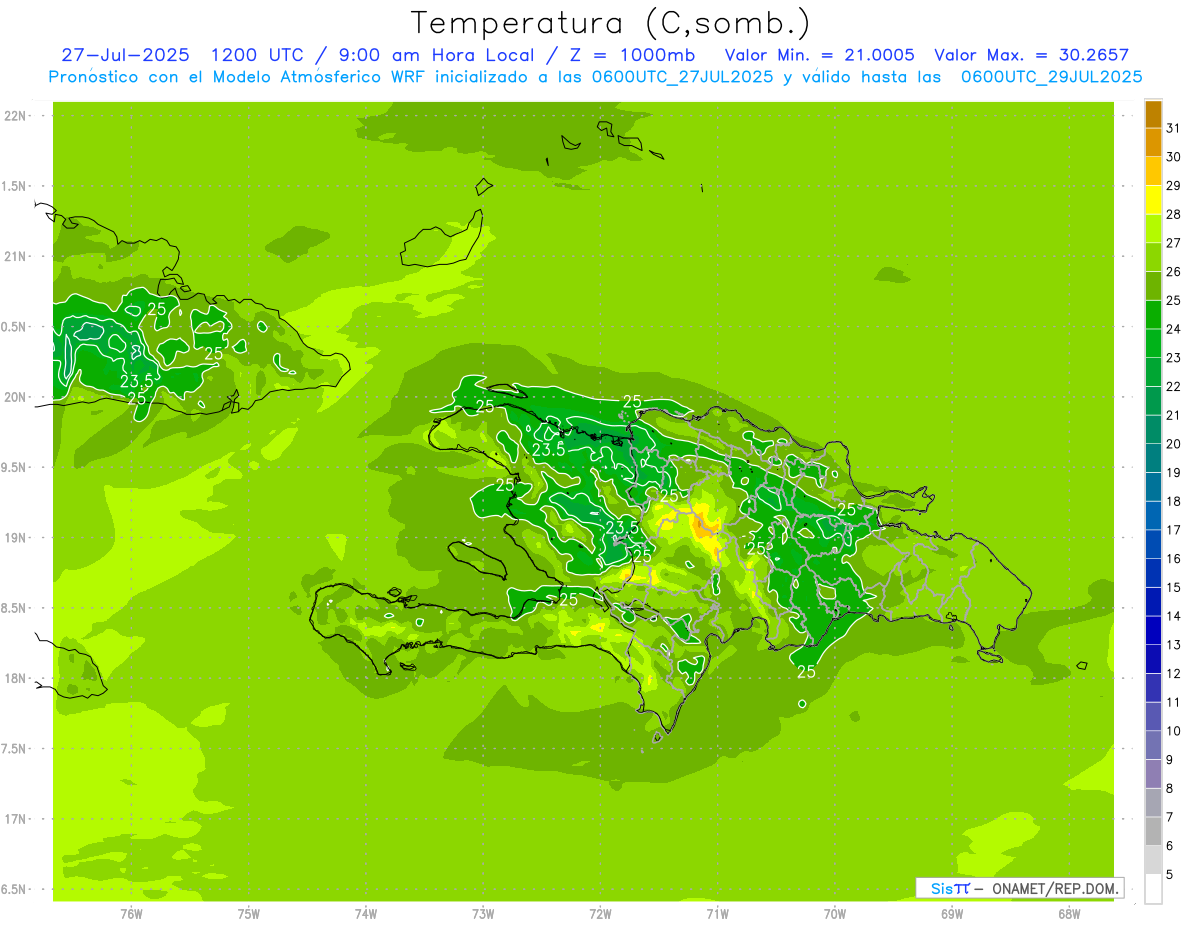Click the '76W' longitude axis label
The width and height of the screenshot is (1200, 927).
131,913
